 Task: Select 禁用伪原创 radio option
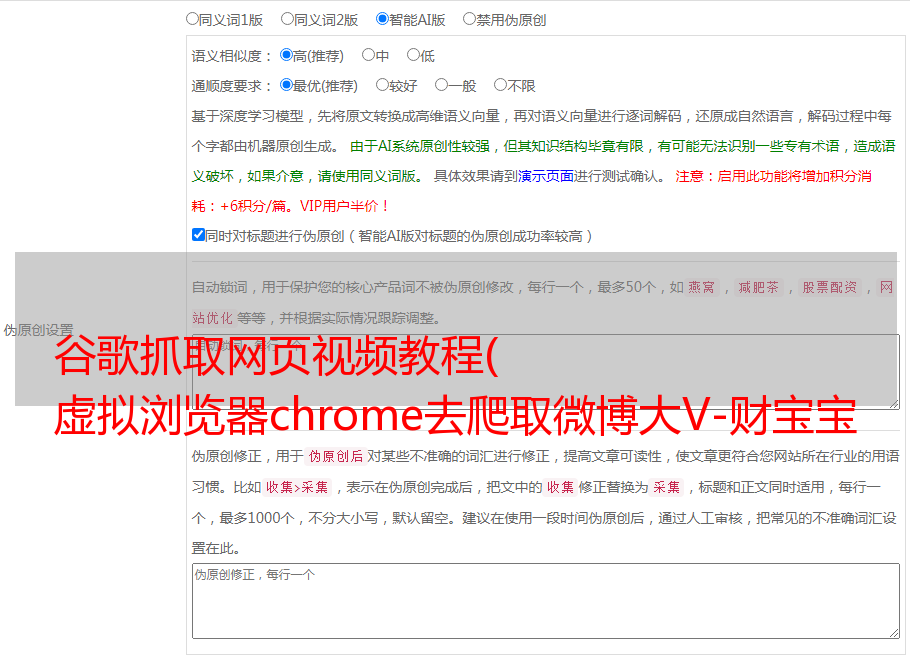(469, 19)
